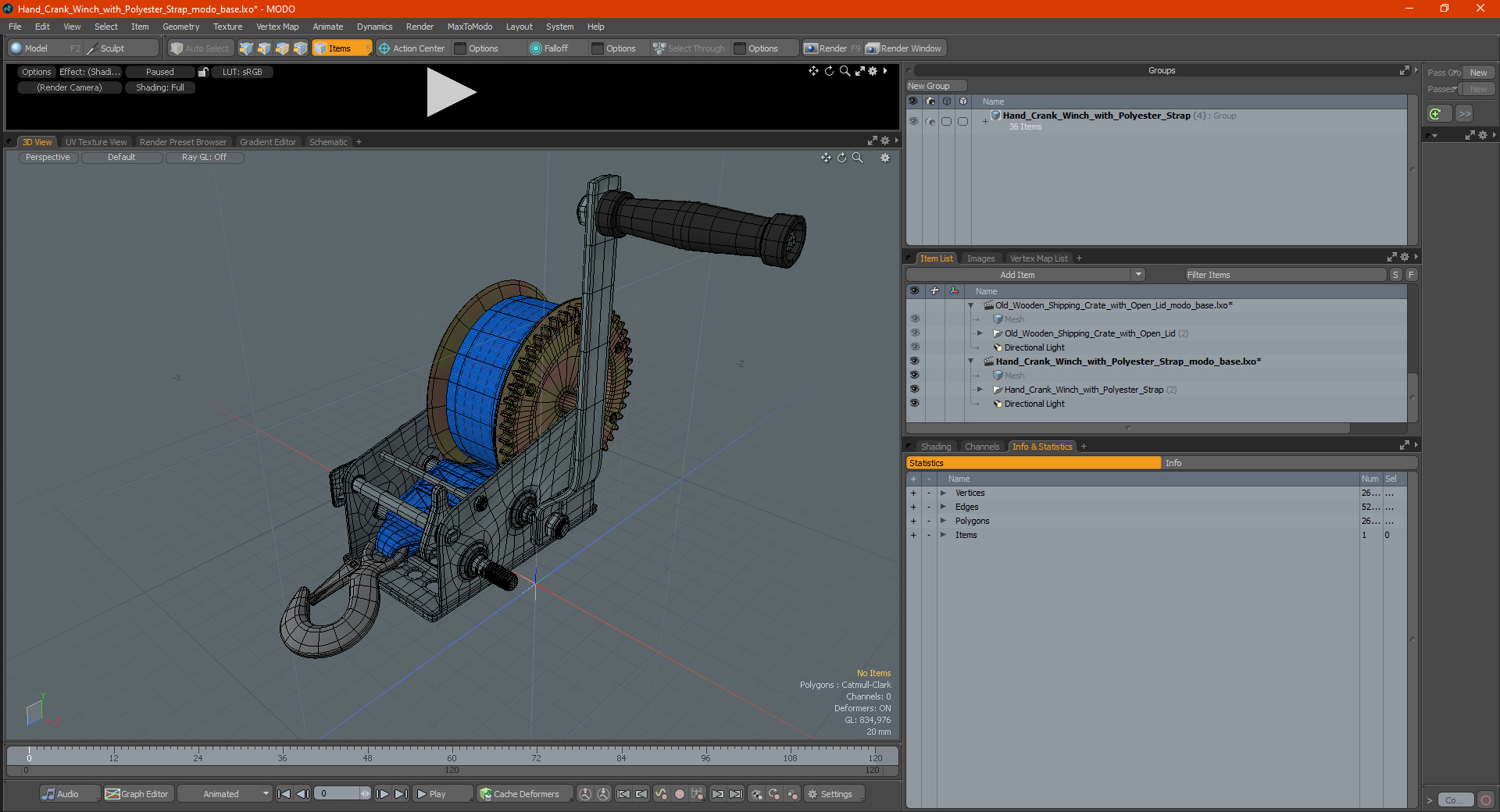Open the Add Item dropdown

pos(1025,275)
